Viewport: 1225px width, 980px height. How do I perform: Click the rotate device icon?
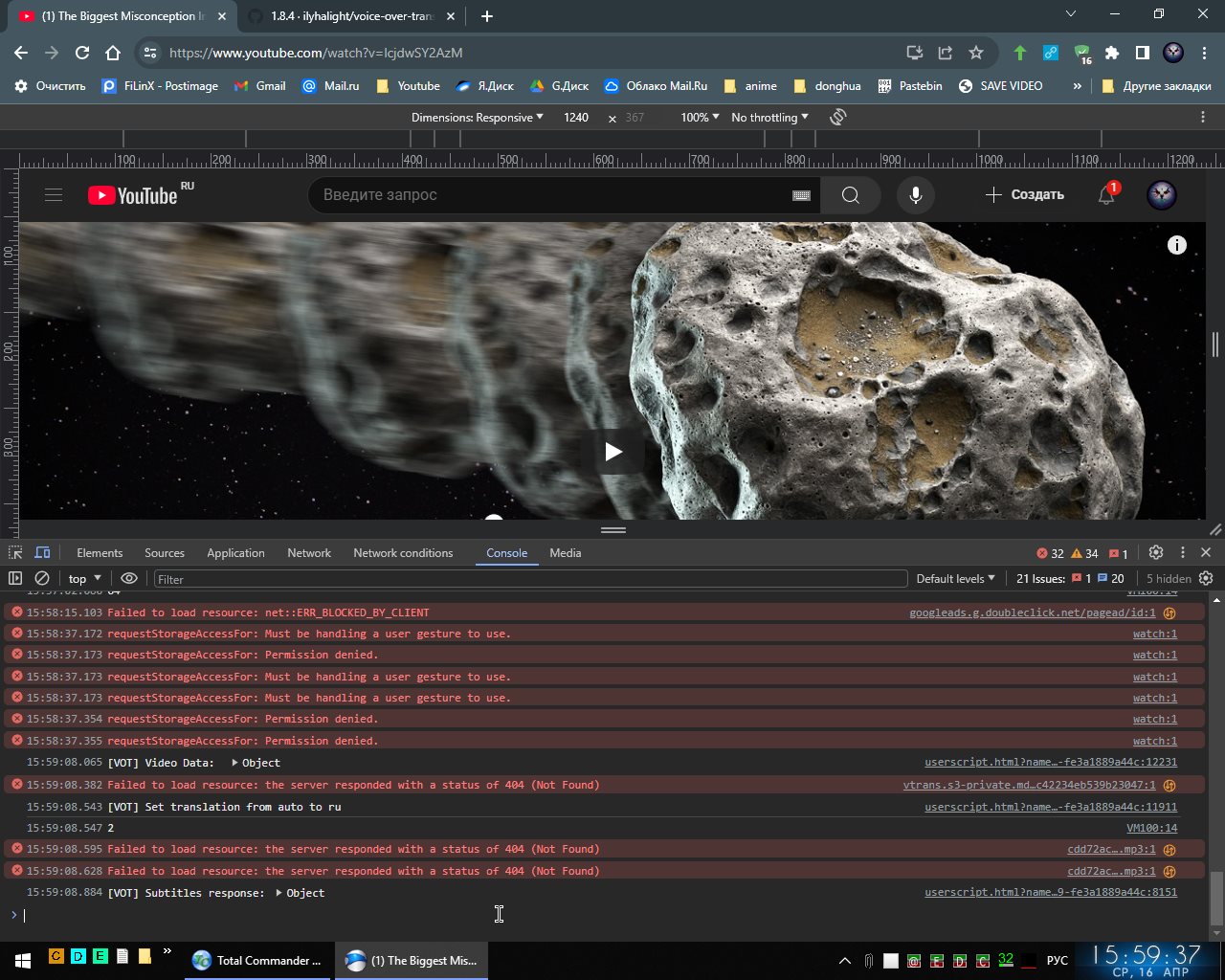(x=837, y=117)
